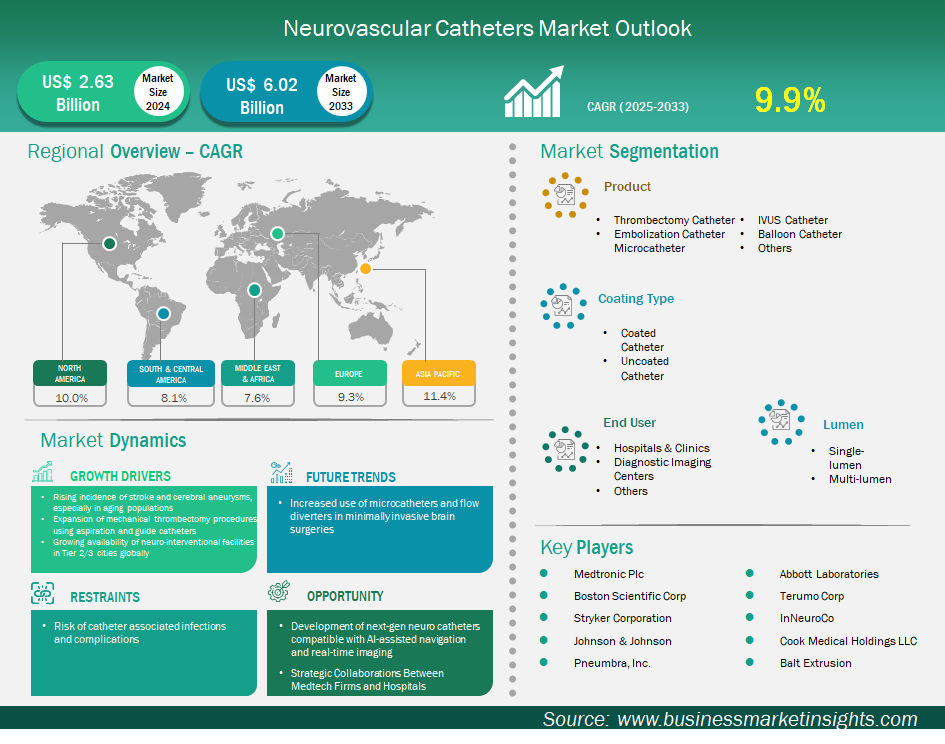This screenshot has height=744, width=945.
Task: Click the Market Segmentation heading
Action: tap(629, 151)
